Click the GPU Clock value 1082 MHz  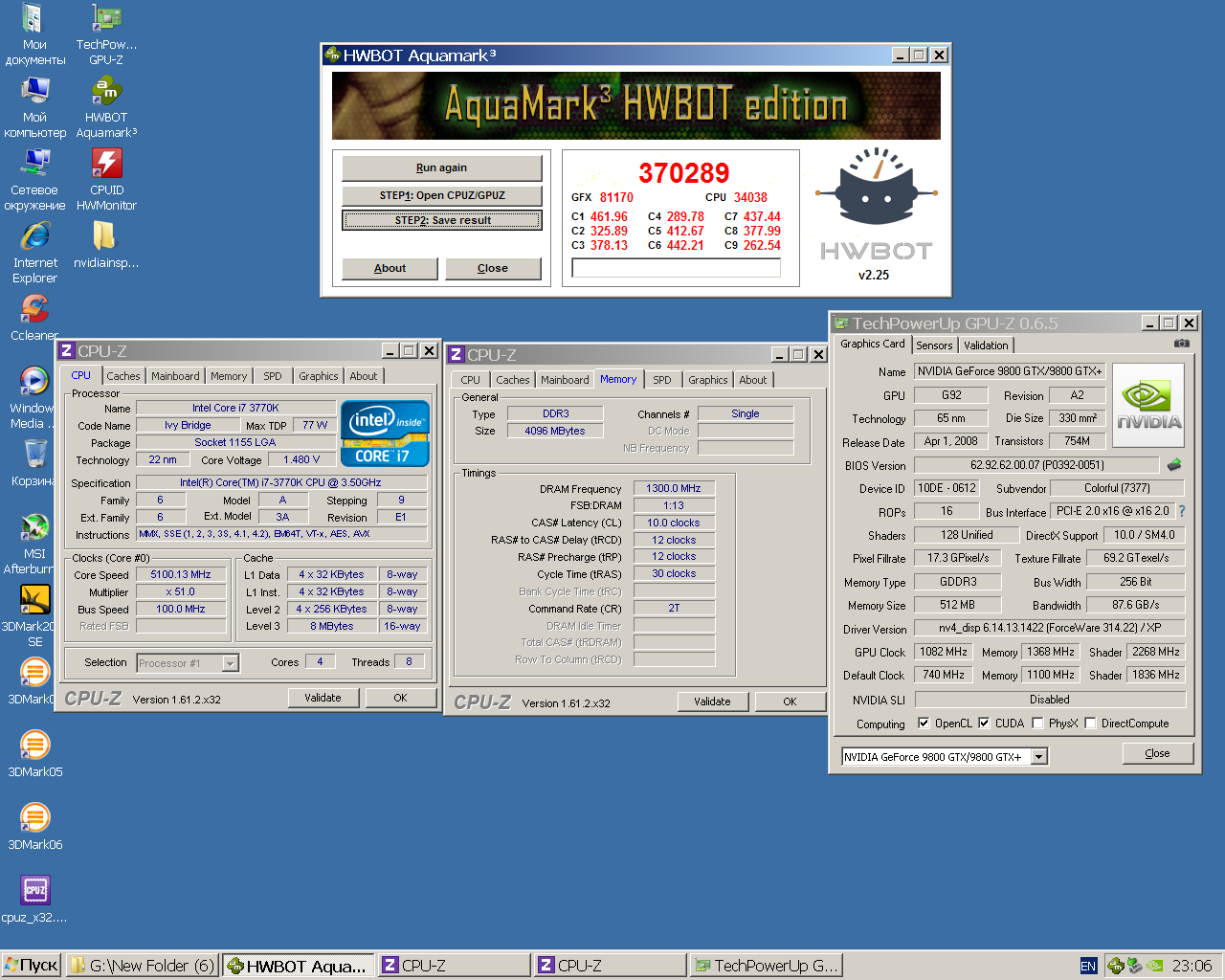pos(945,652)
